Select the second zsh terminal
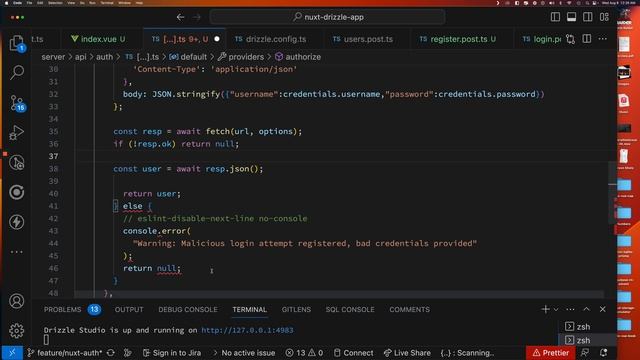 [x=587, y=340]
